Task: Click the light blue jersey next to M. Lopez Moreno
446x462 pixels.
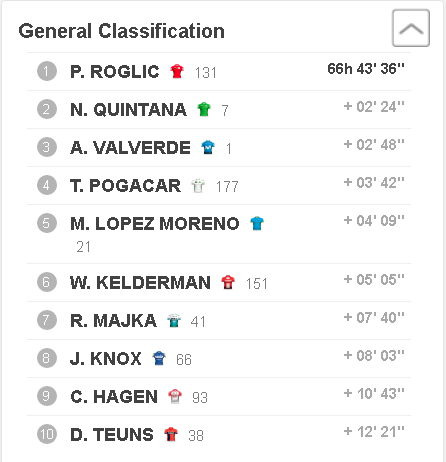Action: pos(257,223)
